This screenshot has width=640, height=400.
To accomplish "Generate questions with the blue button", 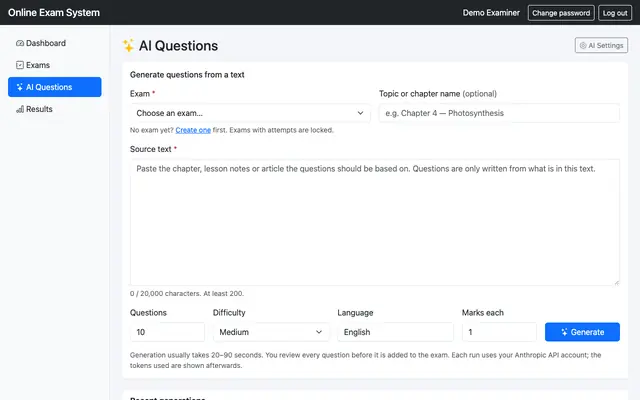I will tap(582, 332).
